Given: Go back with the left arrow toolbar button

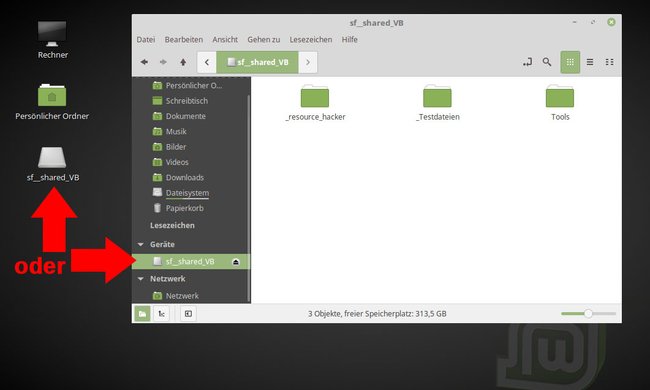Looking at the screenshot, I should pyautogui.click(x=144, y=62).
